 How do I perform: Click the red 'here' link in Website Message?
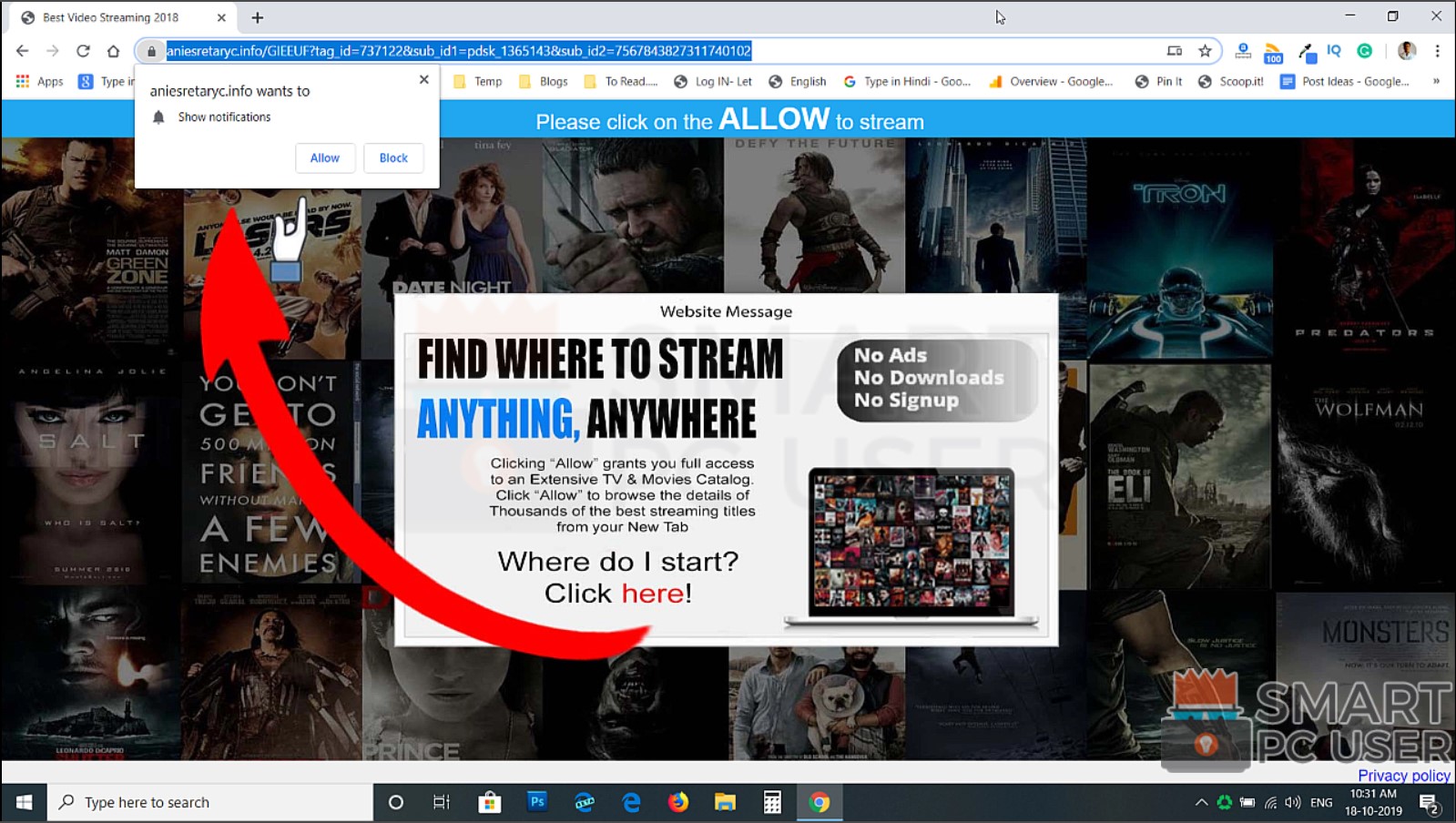click(x=653, y=594)
